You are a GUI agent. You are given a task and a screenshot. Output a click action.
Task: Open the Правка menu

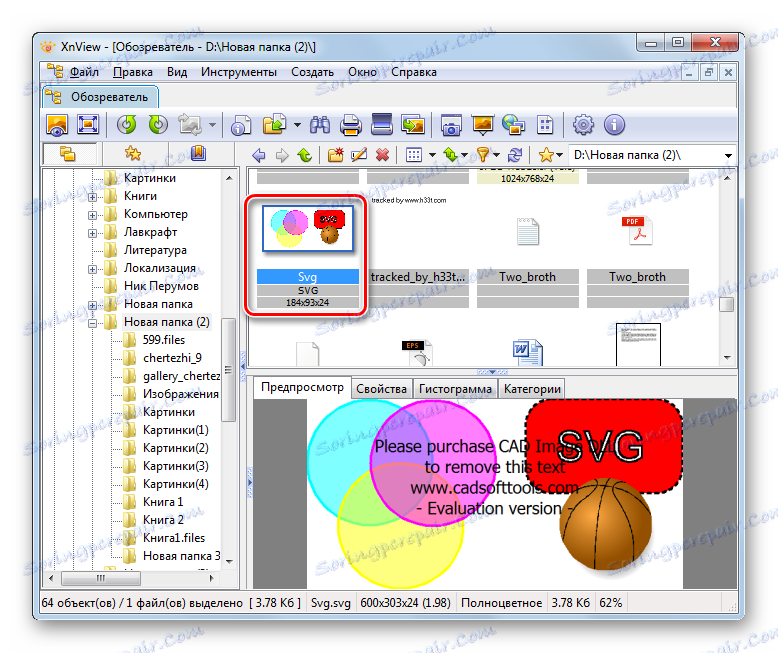(x=132, y=72)
